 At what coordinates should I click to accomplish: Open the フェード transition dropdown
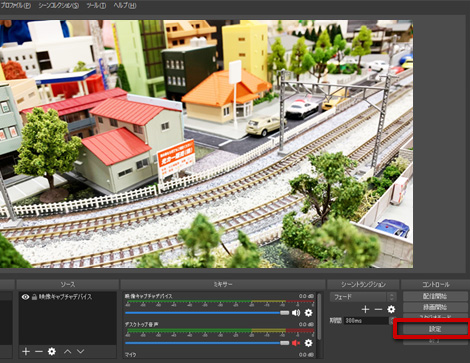363,297
